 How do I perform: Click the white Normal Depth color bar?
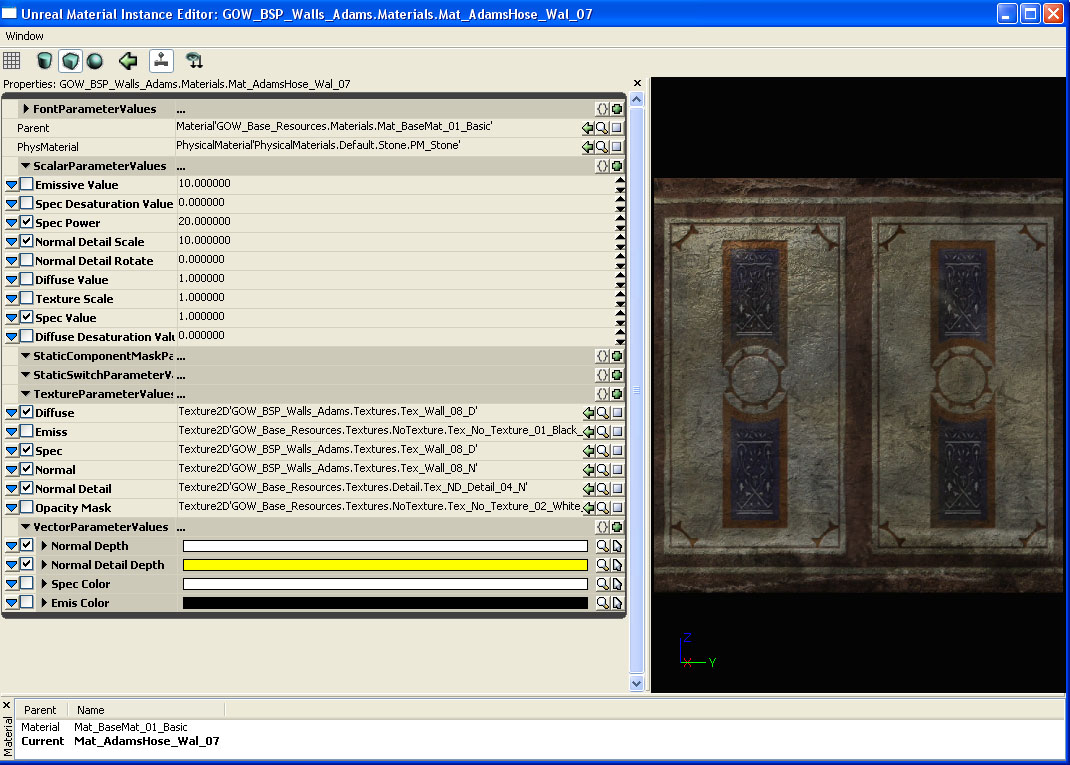[x=385, y=546]
